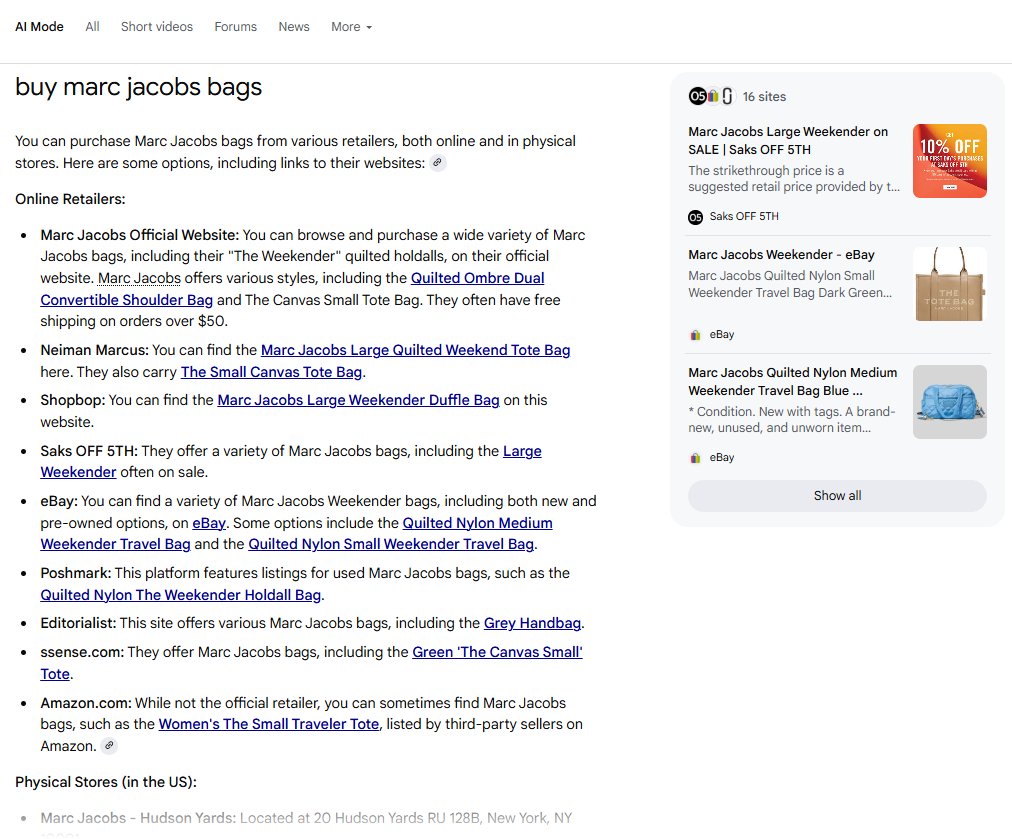This screenshot has height=839, width=1012.
Task: Click the buy marc jacobs bags query title
Action: (x=139, y=87)
